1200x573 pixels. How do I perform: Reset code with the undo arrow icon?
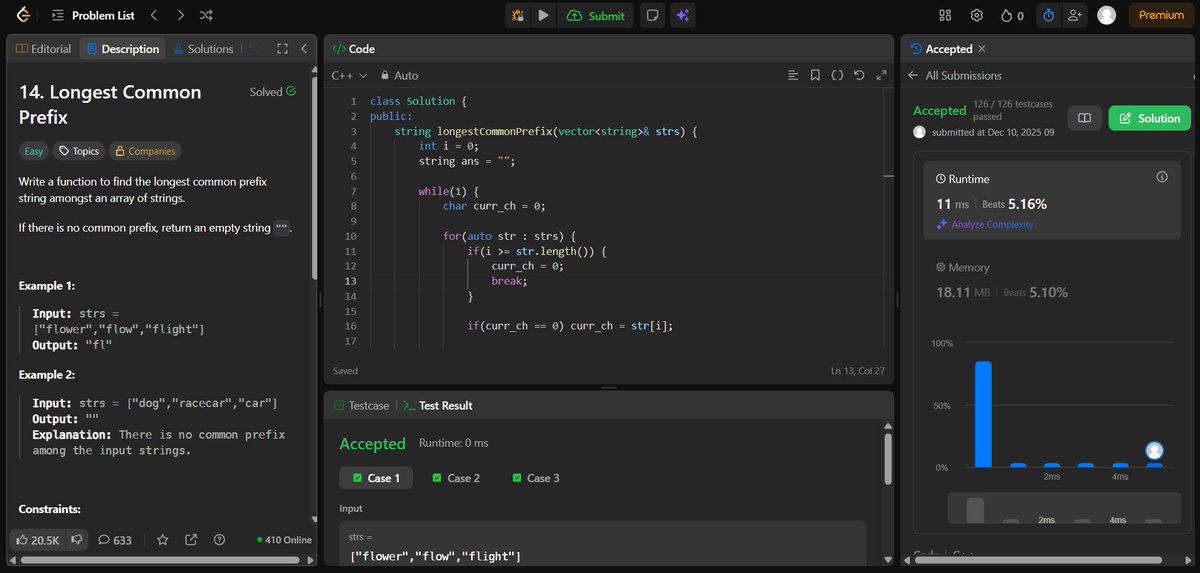click(x=859, y=75)
